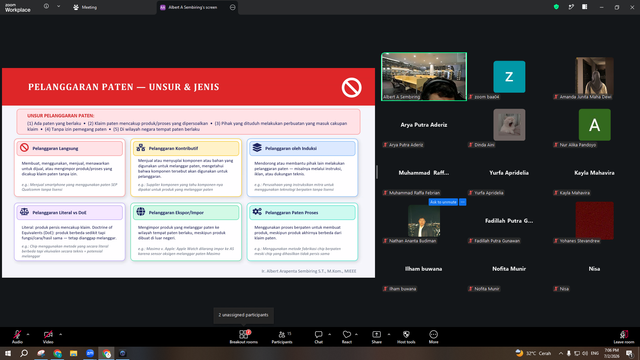The height and width of the screenshot is (360, 640).
Task: Select Yohanes Stevandrew's red tile
Action: pos(594,220)
